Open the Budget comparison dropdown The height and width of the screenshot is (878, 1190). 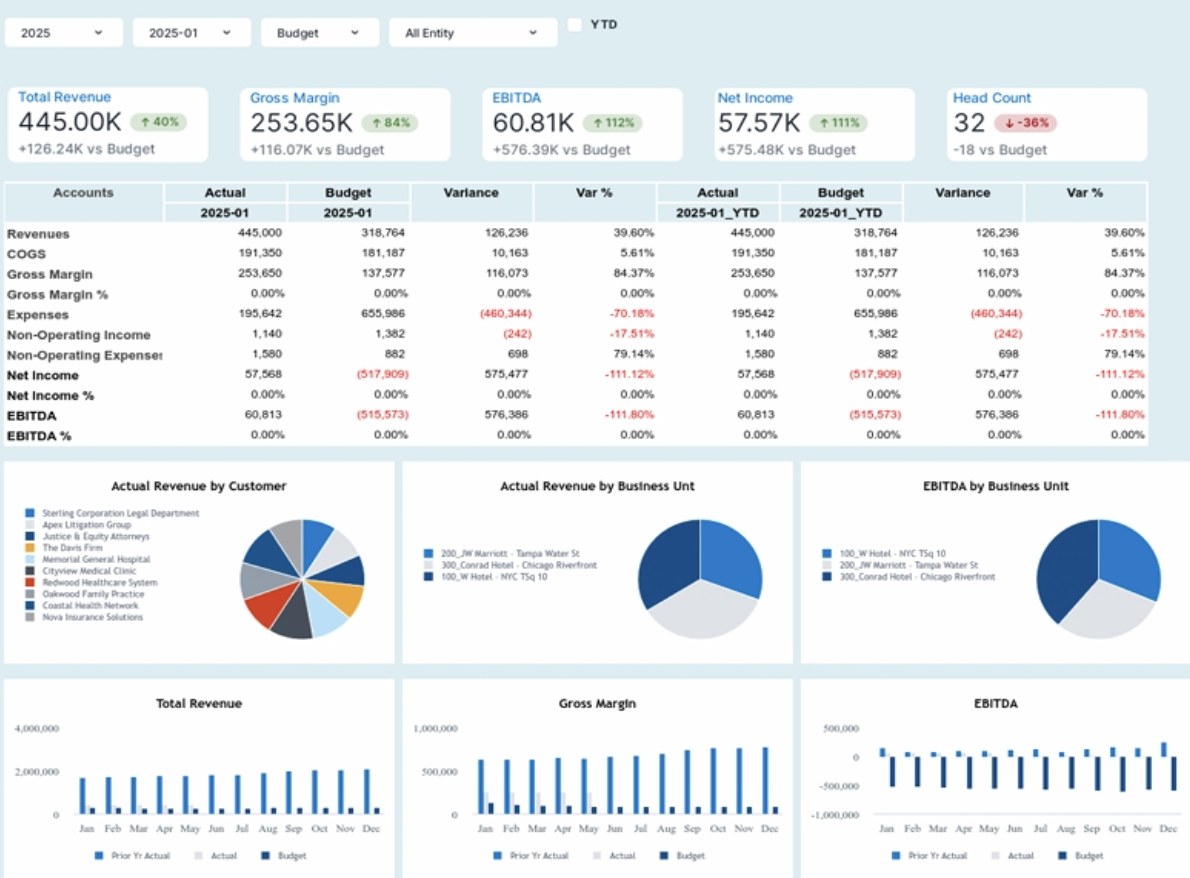pos(319,33)
